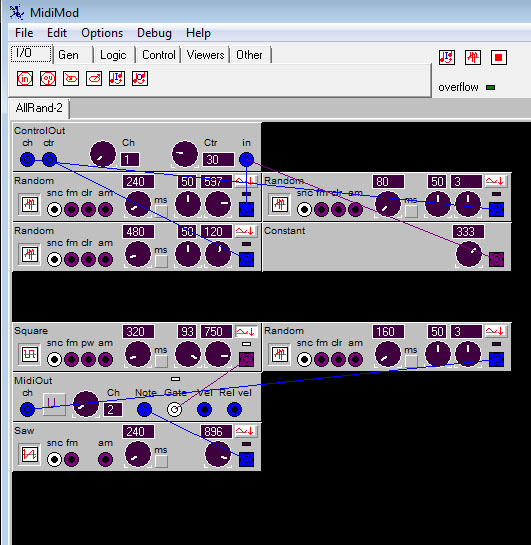Click the Saw module waveform icon
The height and width of the screenshot is (545, 531).
30,455
